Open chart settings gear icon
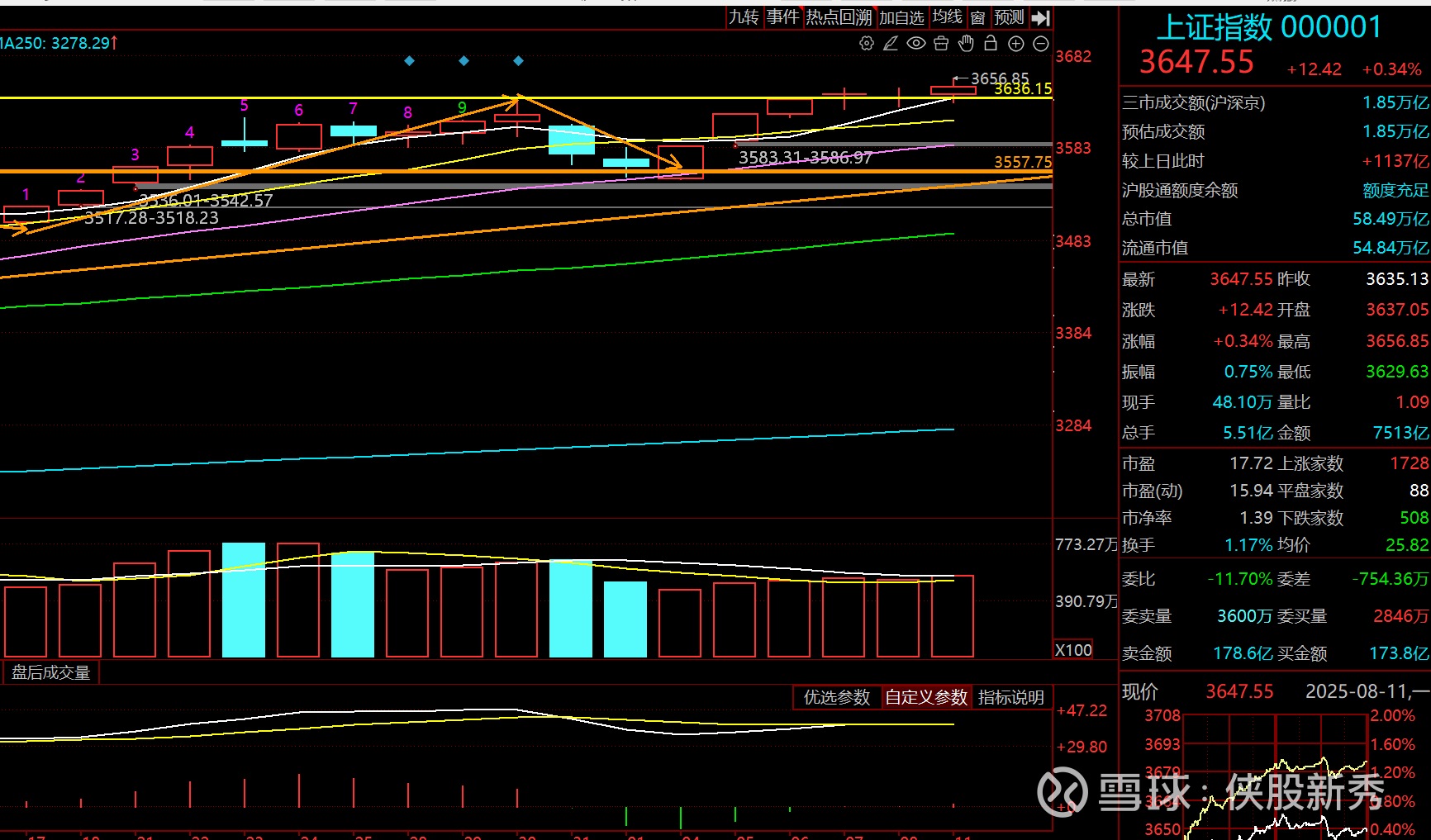The width and height of the screenshot is (1431, 840). point(866,44)
